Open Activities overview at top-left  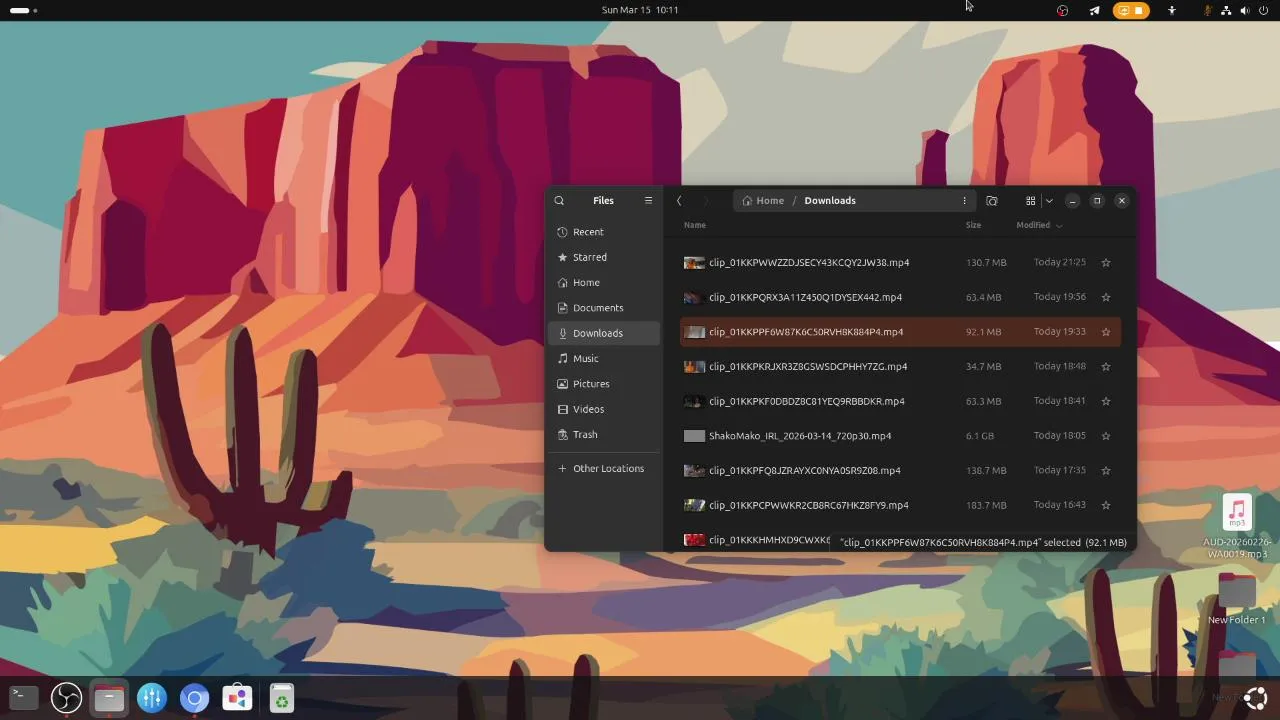pos(23,10)
